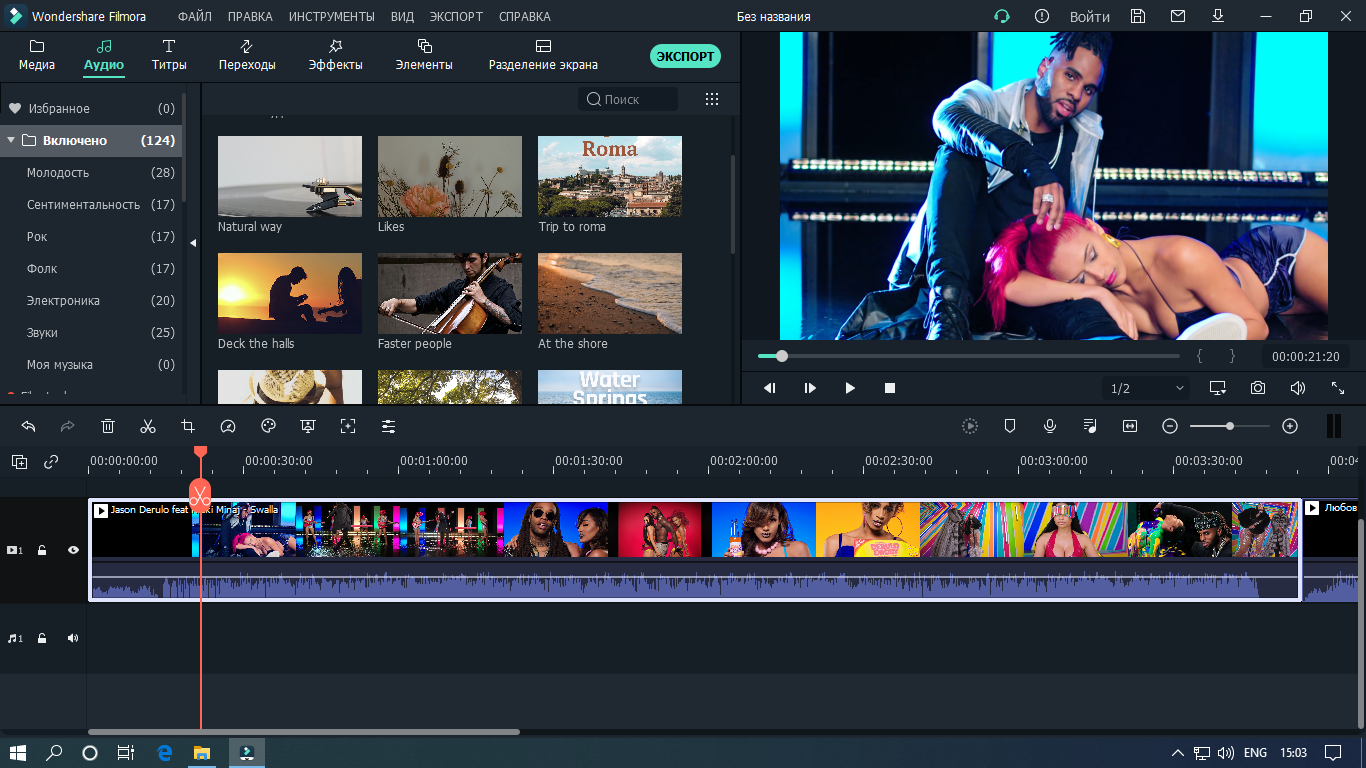Image resolution: width=1366 pixels, height=768 pixels.
Task: Save project with floppy disk icon
Action: tap(1138, 16)
